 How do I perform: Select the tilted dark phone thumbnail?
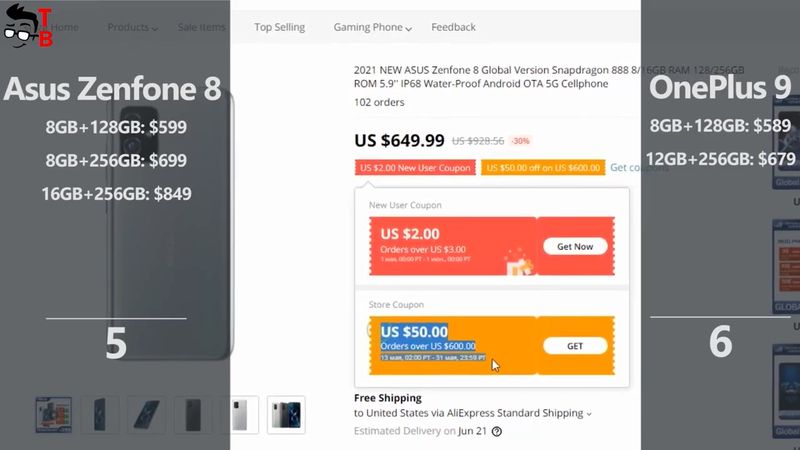point(146,415)
